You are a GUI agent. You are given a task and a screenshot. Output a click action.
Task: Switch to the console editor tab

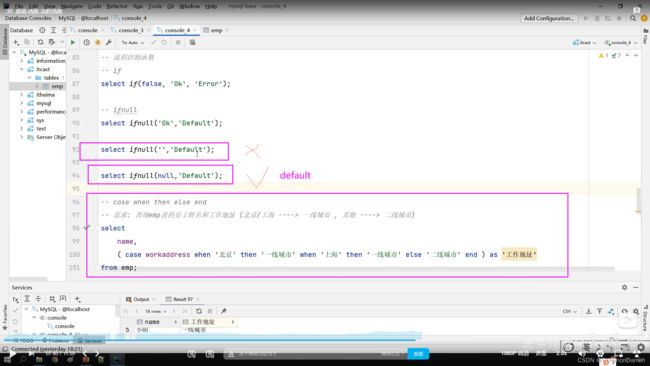pos(87,30)
